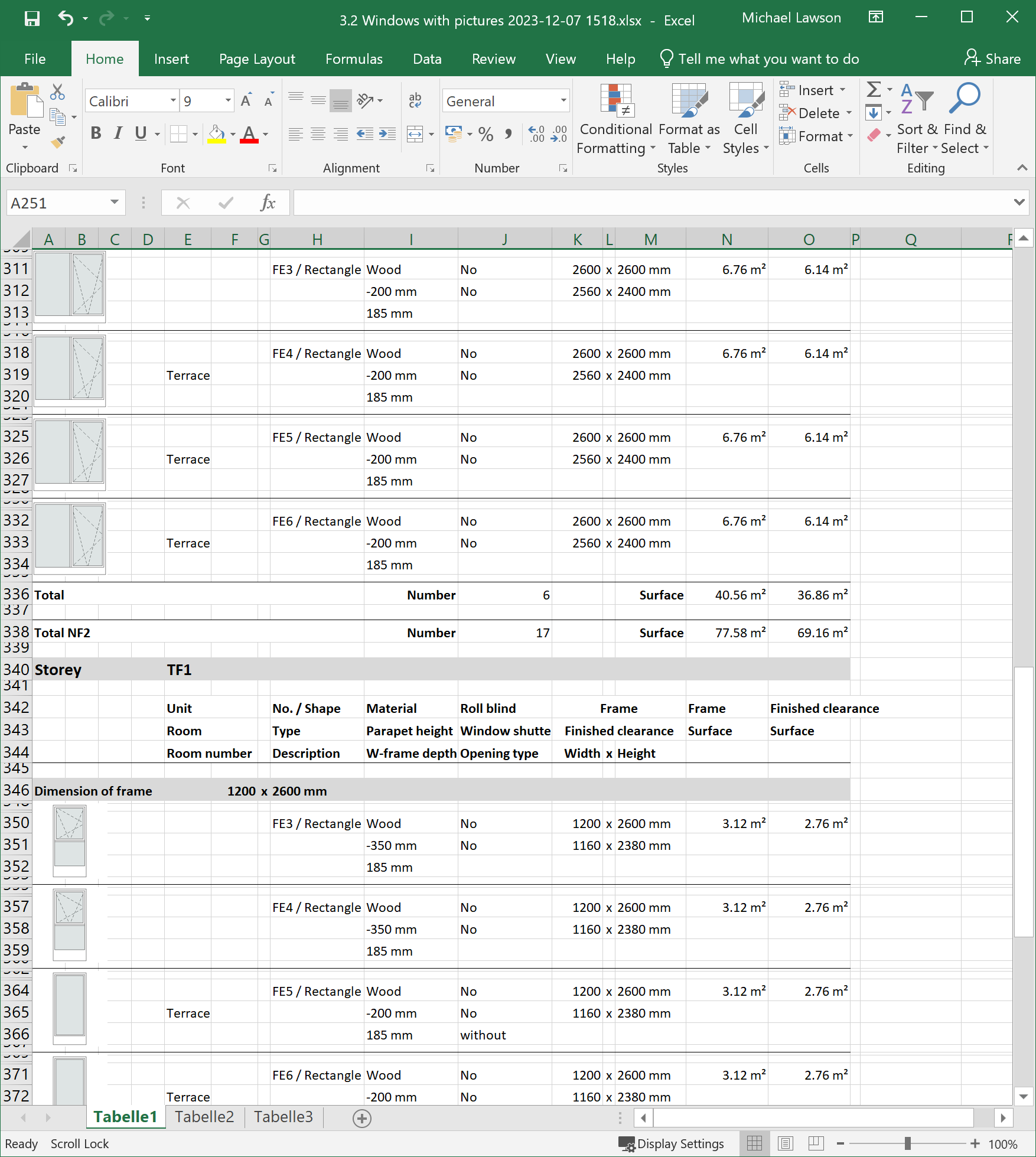Viewport: 1036px width, 1157px height.
Task: Switch to Page Layout view icon
Action: tap(785, 1143)
